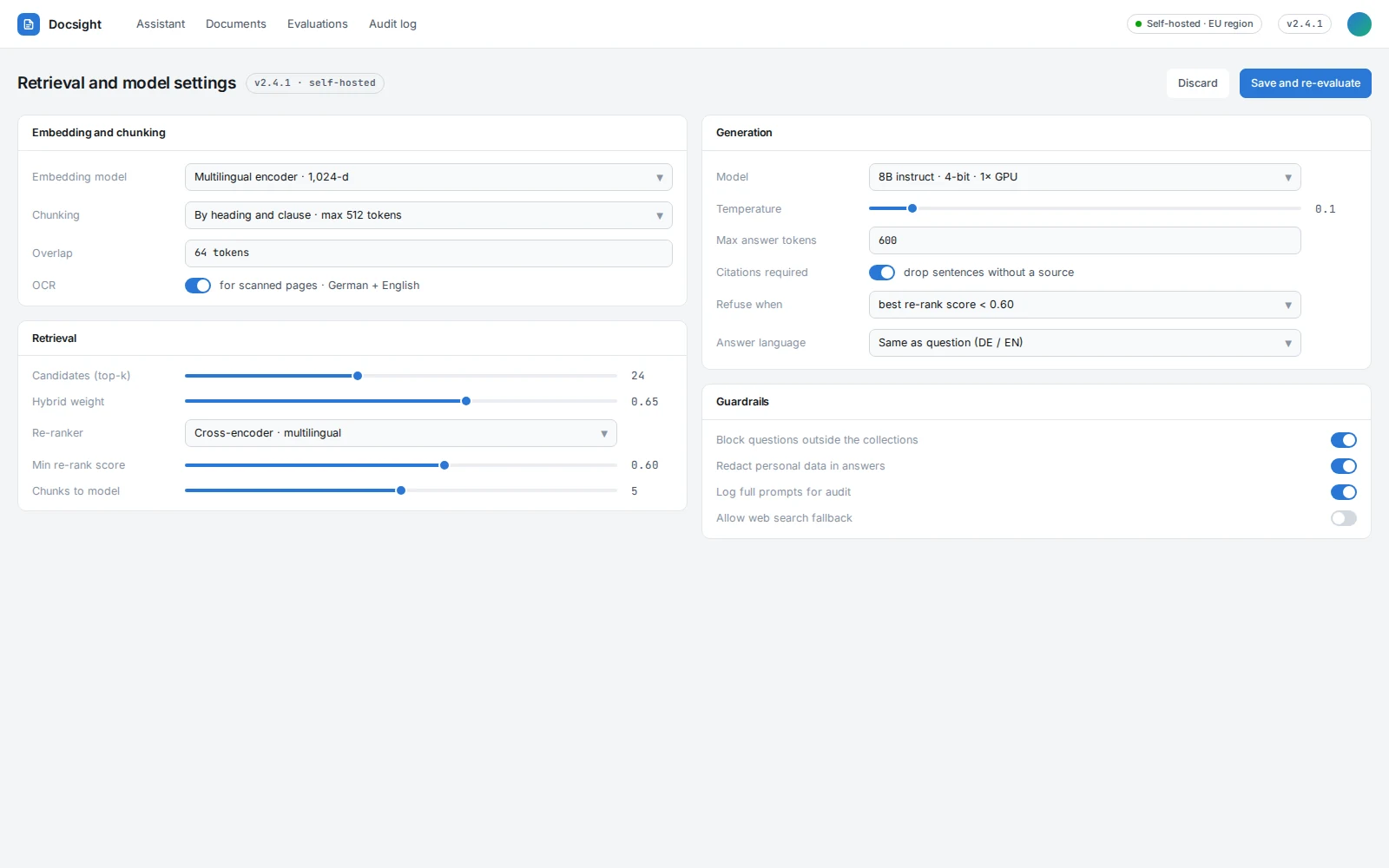Open the user avatar menu
Image resolution: width=1389 pixels, height=868 pixels.
coord(1359,24)
